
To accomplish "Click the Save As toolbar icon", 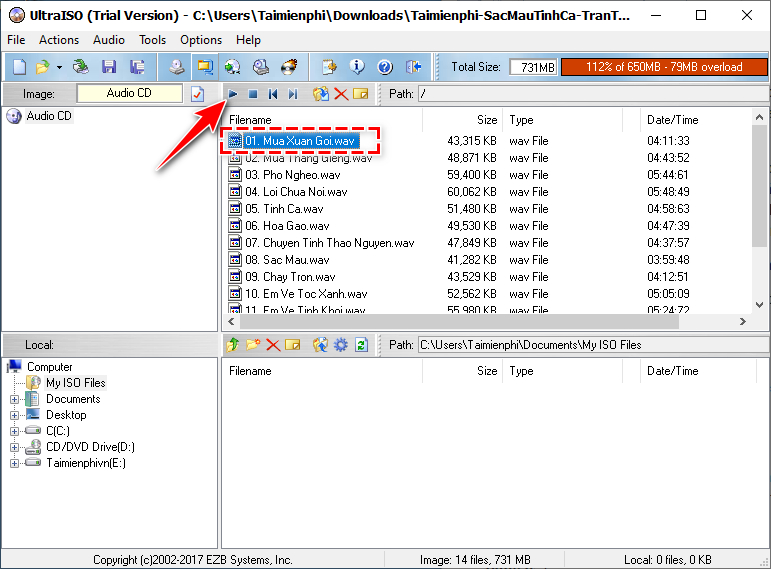I will [137, 67].
